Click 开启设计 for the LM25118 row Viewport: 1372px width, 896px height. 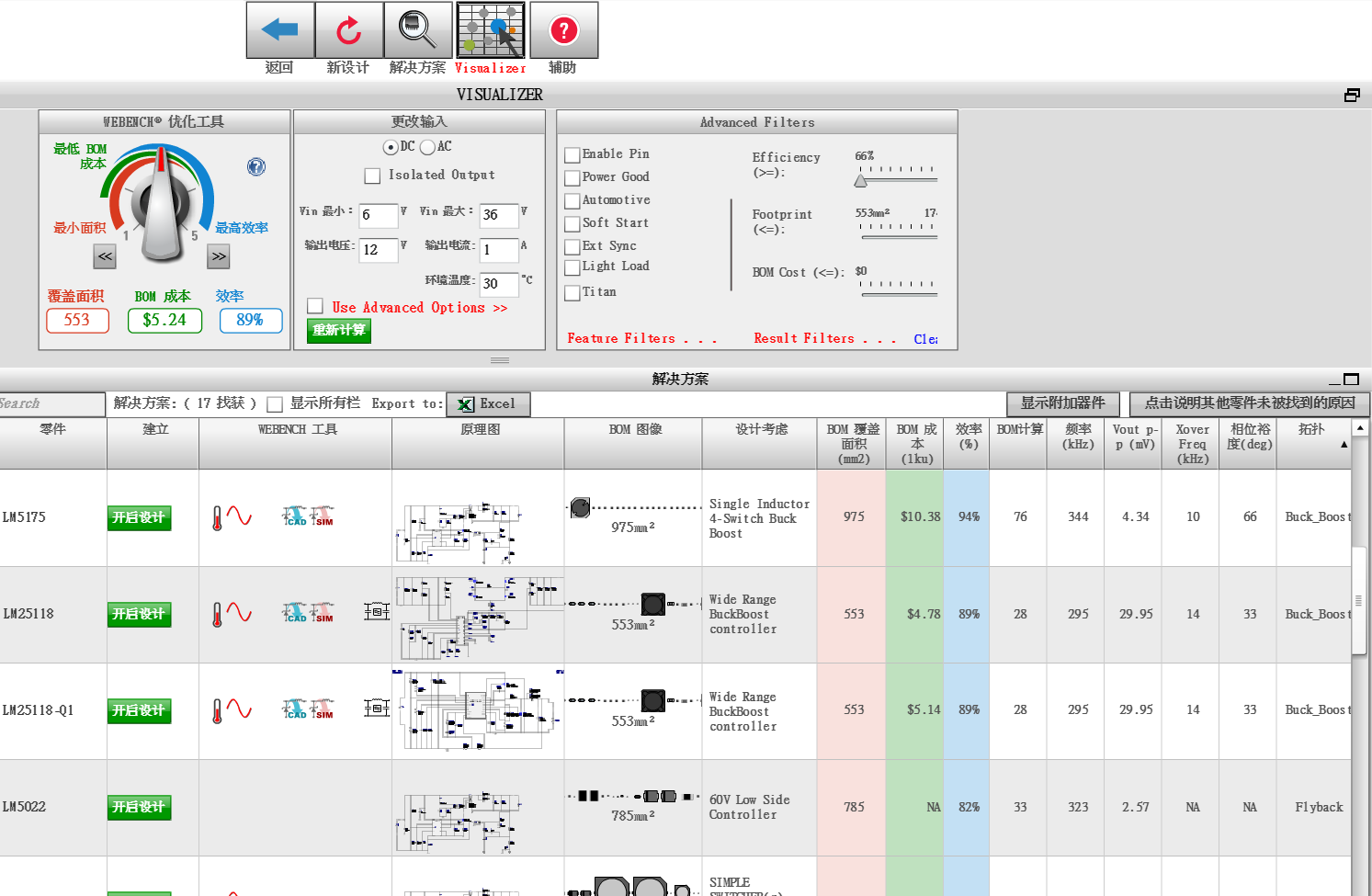pos(140,615)
